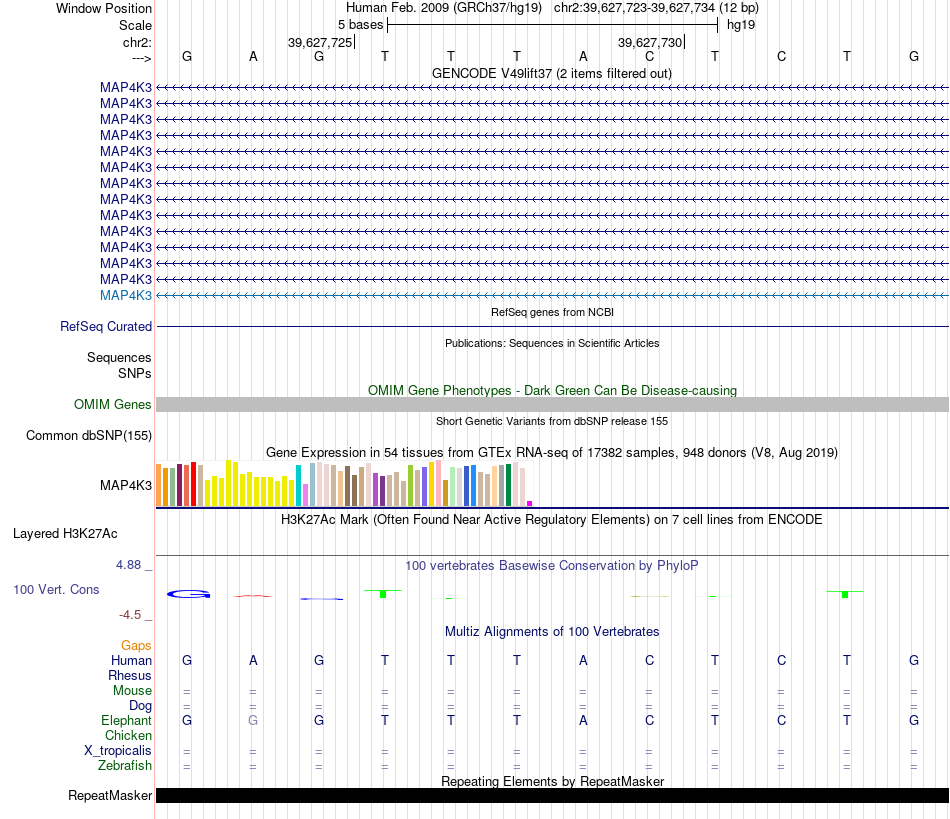Click the blue G conservation logo glyph

188,594
